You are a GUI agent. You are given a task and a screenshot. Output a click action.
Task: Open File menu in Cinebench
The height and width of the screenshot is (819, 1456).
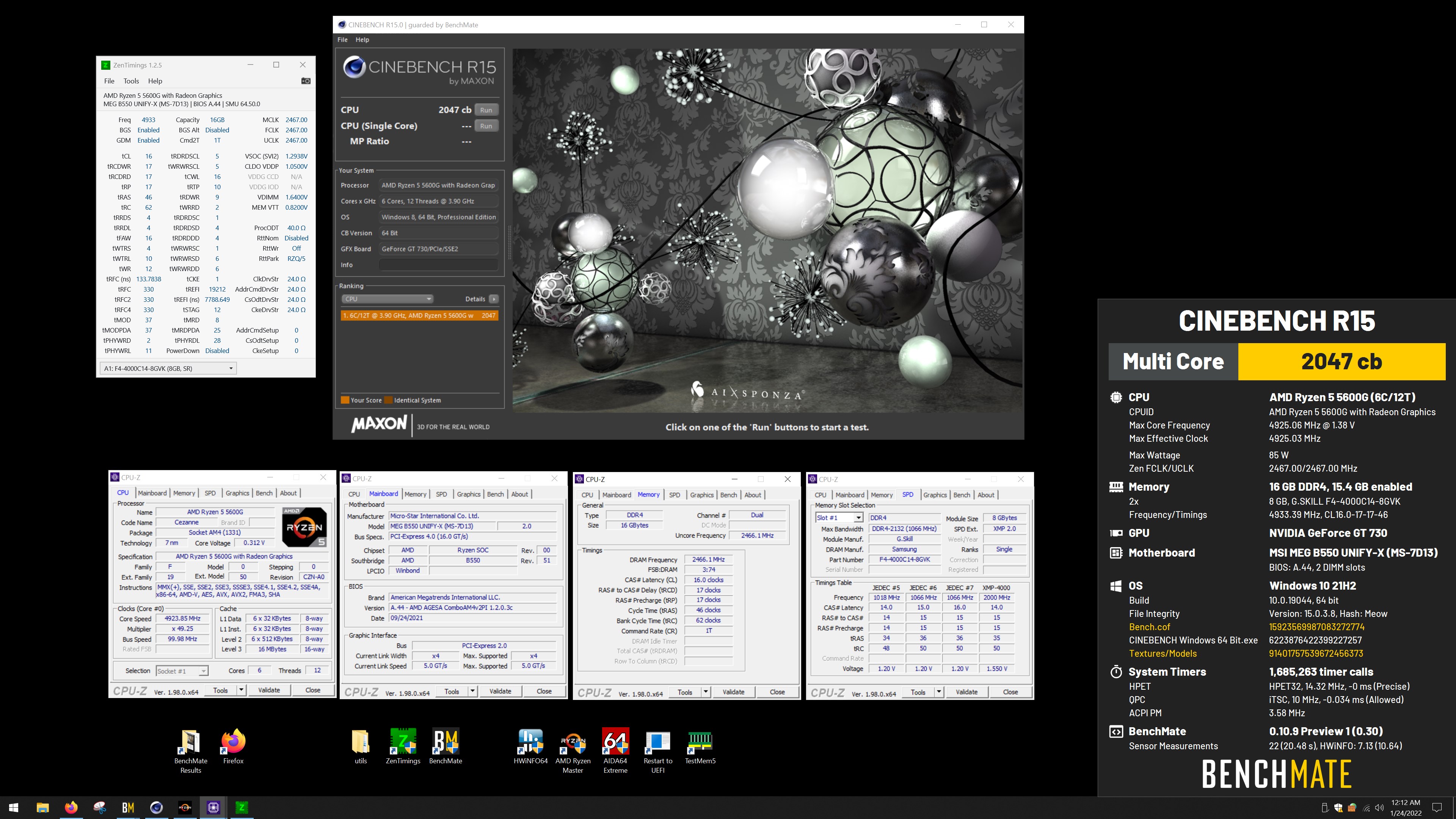pyautogui.click(x=342, y=39)
